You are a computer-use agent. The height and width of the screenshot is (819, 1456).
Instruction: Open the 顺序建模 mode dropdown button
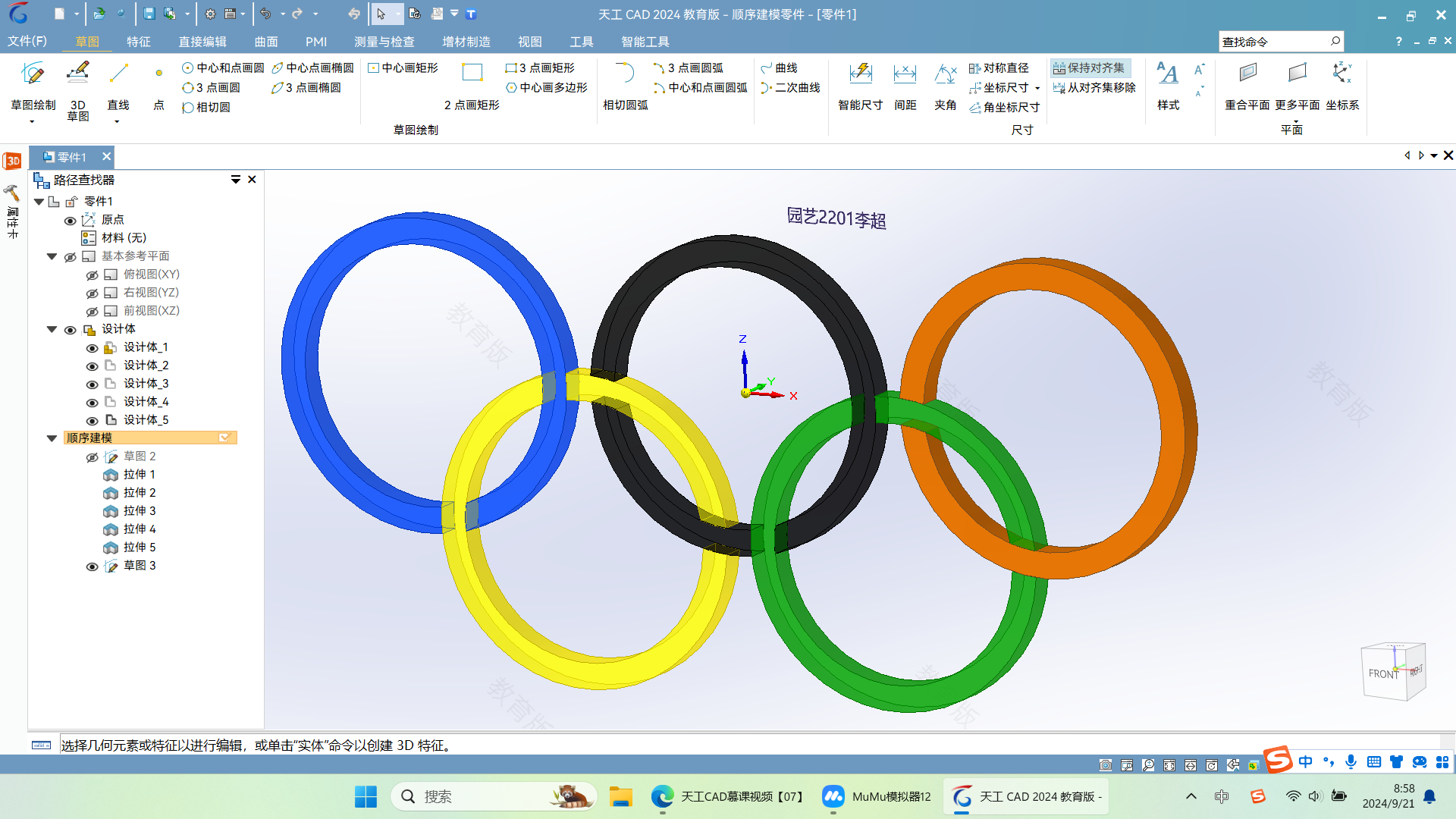pyautogui.click(x=224, y=438)
